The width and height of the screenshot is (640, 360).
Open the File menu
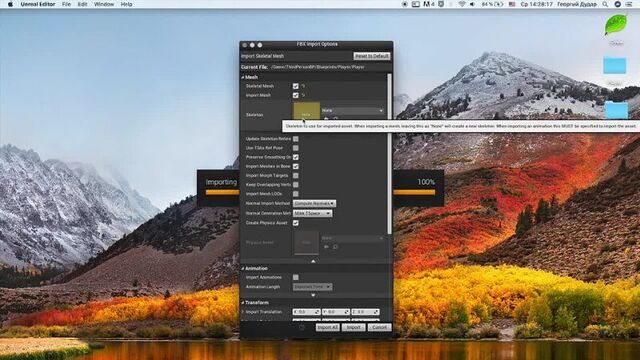coord(66,4)
